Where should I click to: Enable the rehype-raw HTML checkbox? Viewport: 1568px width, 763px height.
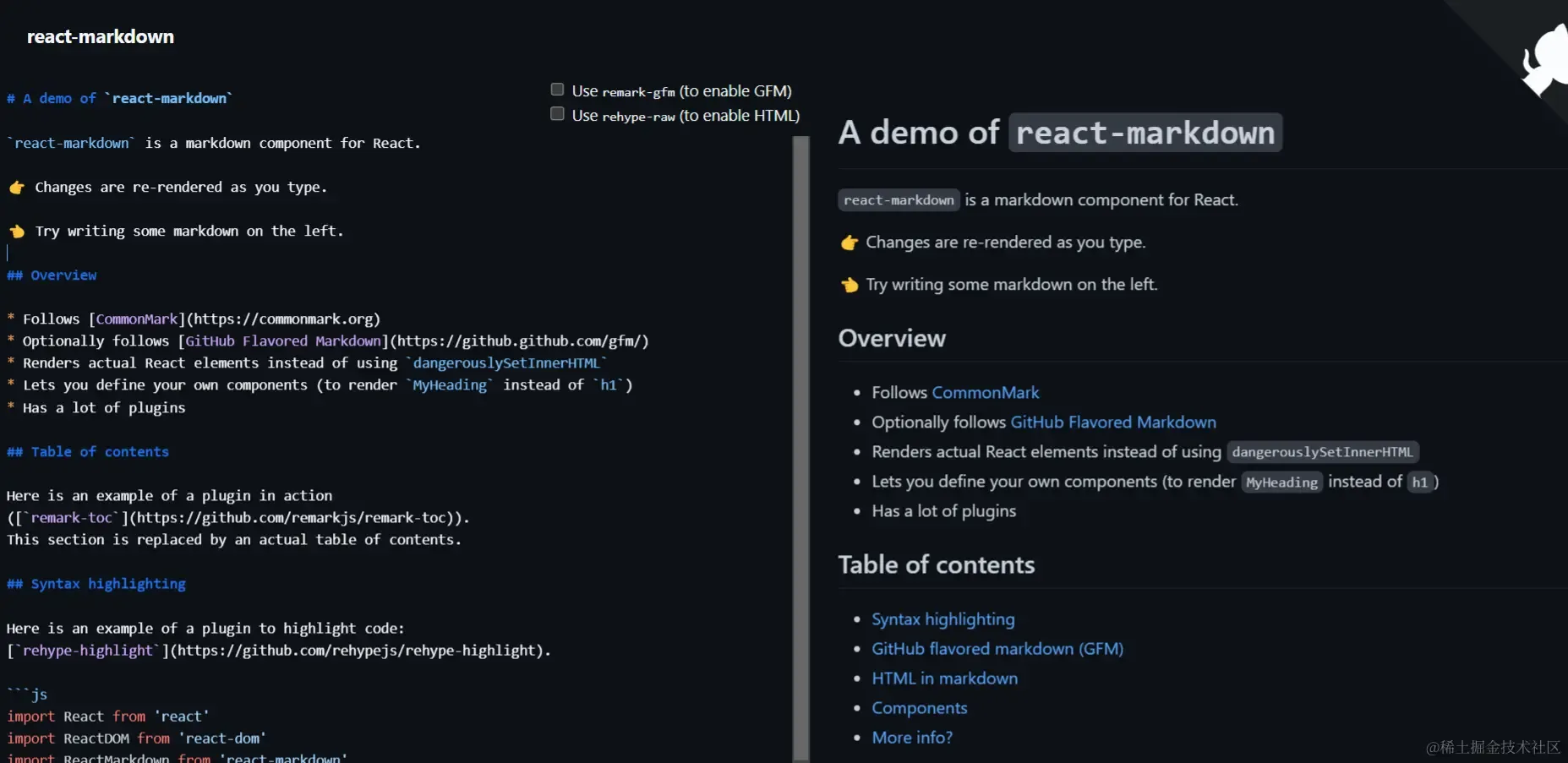[x=557, y=114]
